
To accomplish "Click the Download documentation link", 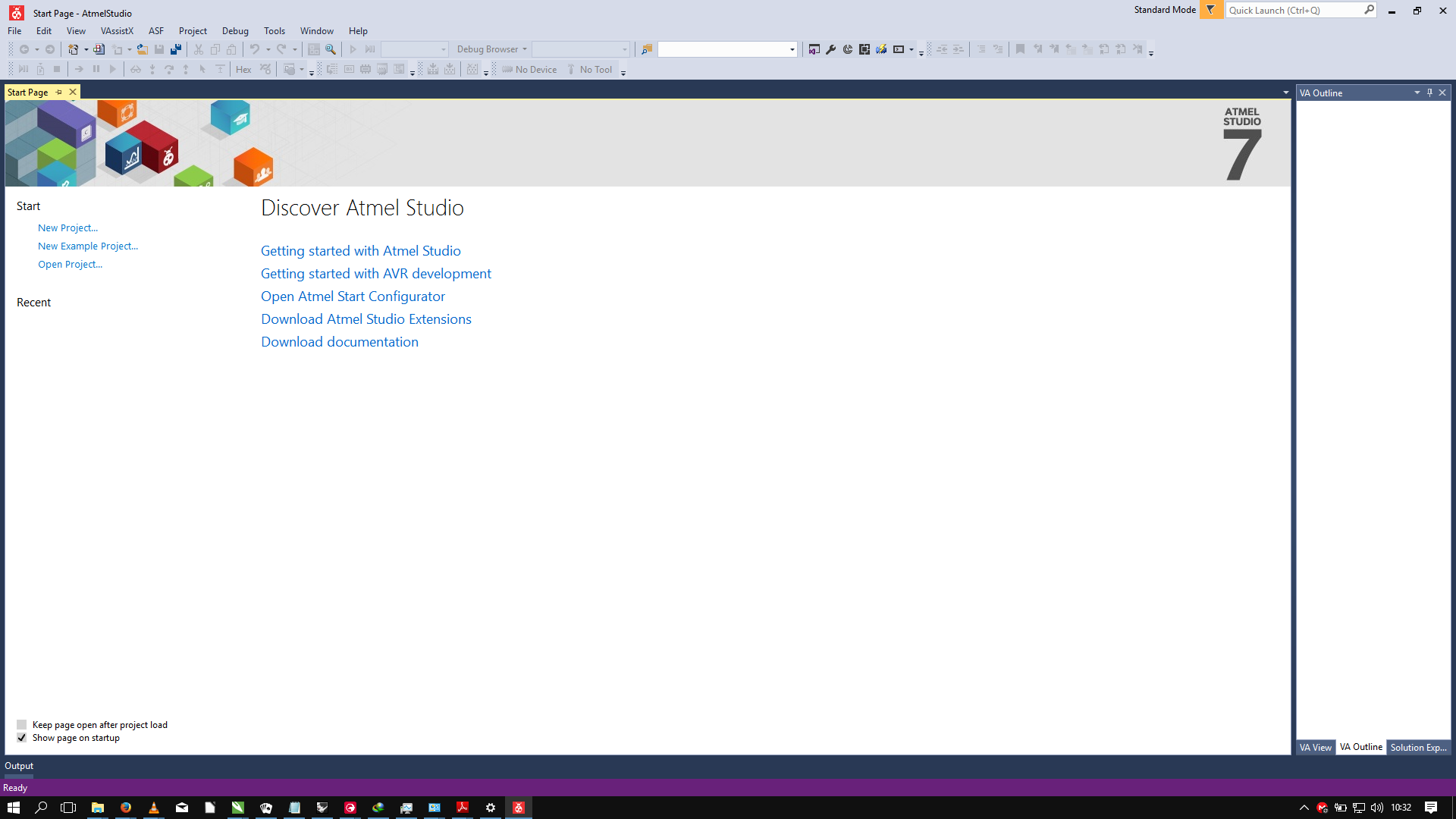I will (340, 342).
